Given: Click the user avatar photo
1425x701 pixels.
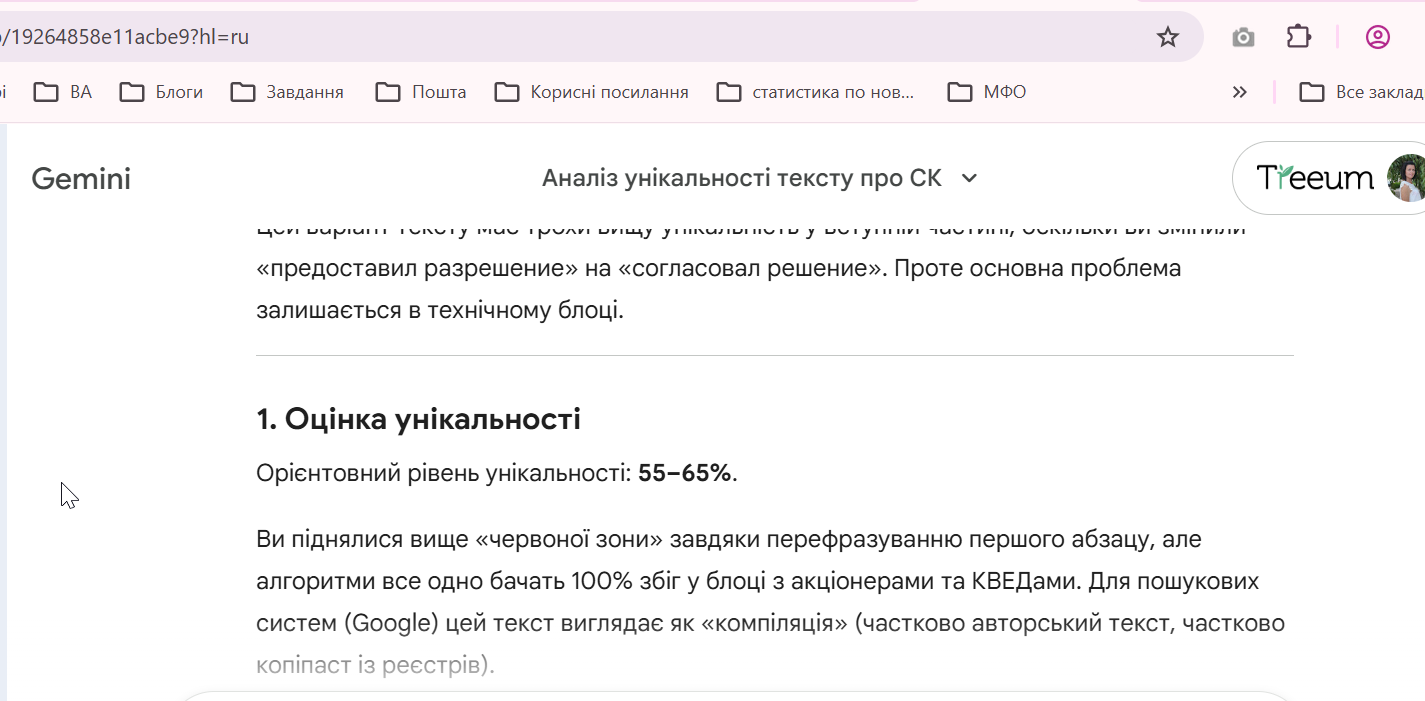Looking at the screenshot, I should [1406, 178].
